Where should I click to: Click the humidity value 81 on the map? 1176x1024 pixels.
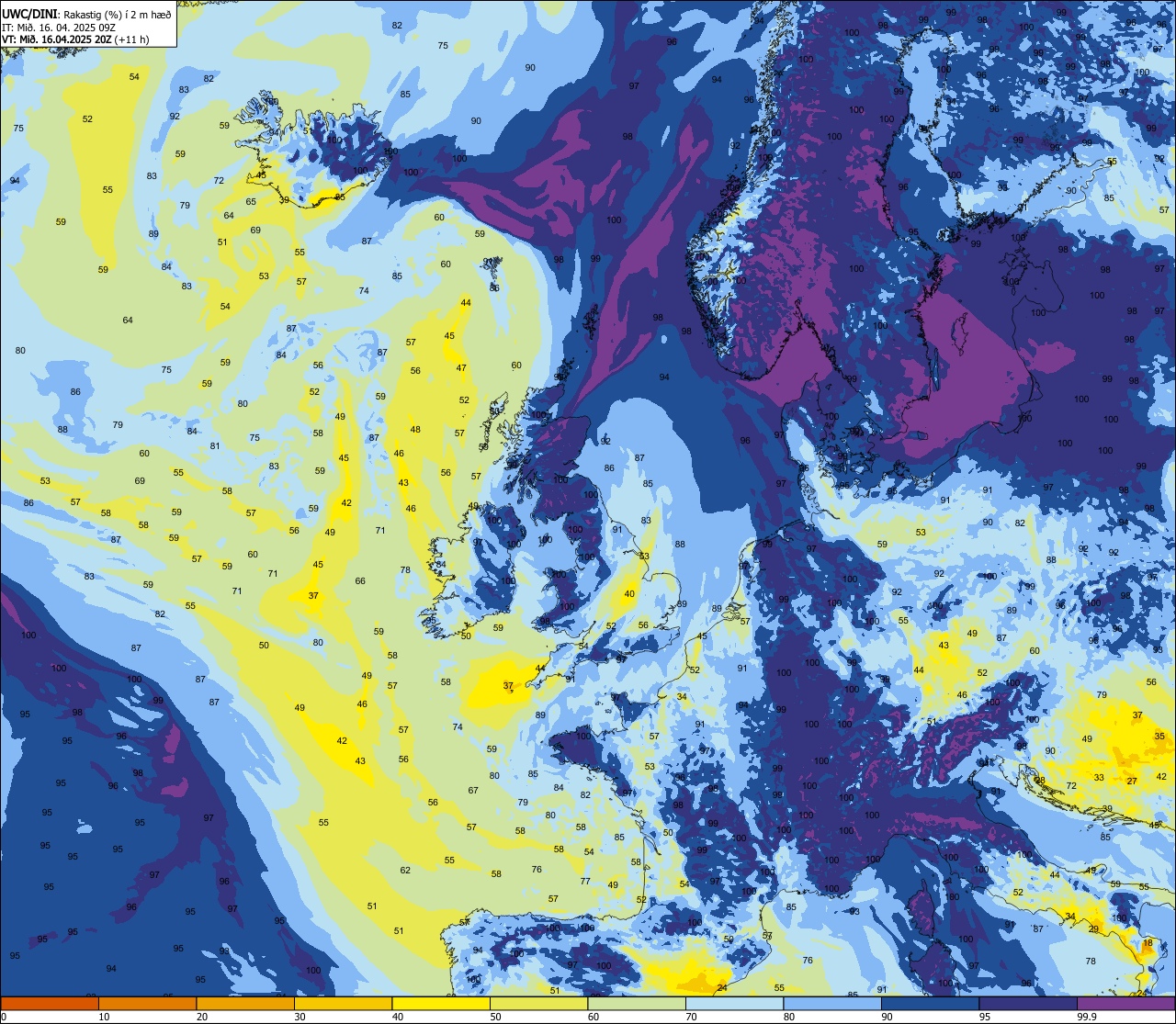coord(215,446)
